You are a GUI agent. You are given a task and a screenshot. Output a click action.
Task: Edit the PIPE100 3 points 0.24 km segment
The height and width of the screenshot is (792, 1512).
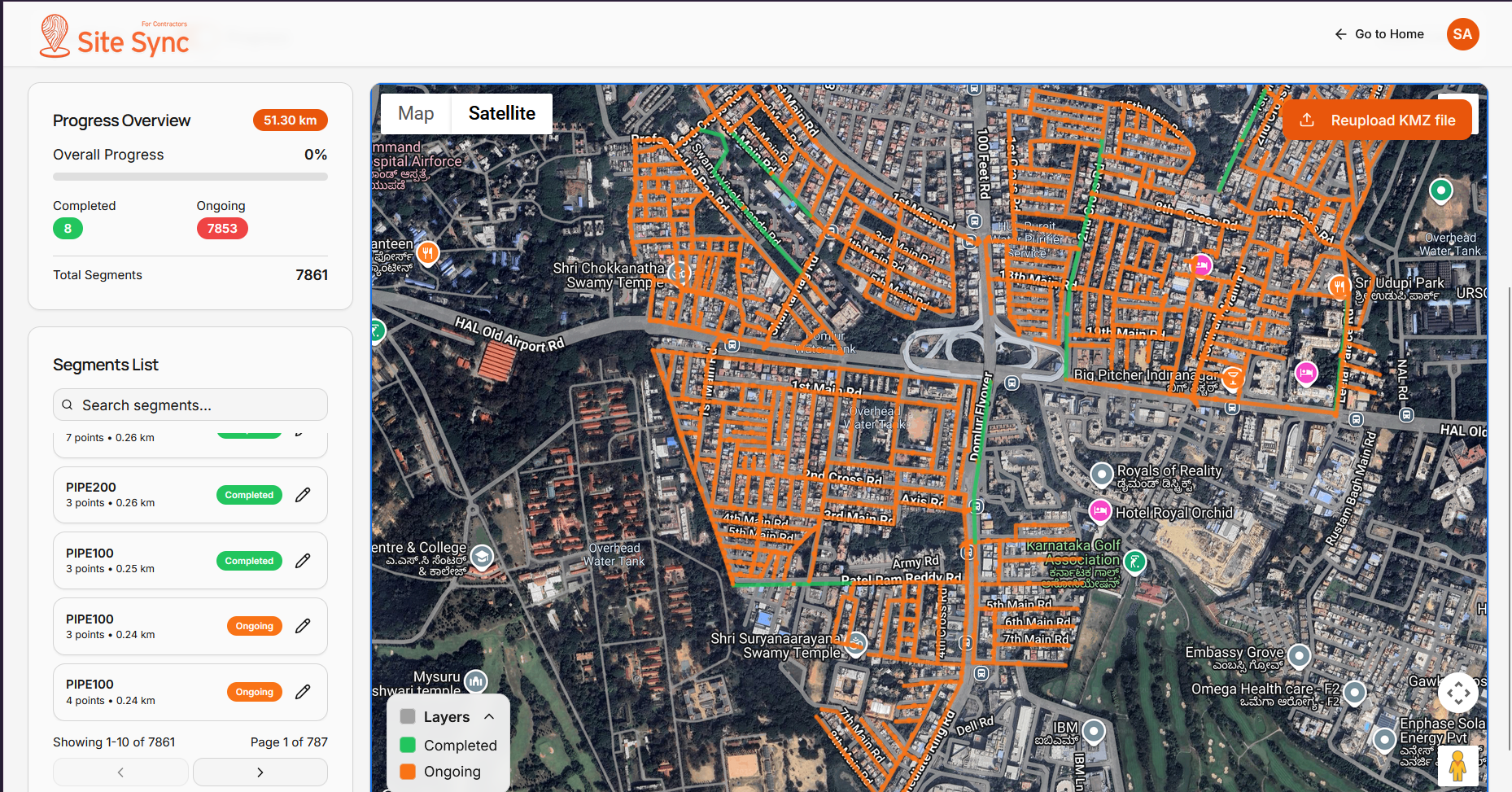click(303, 626)
